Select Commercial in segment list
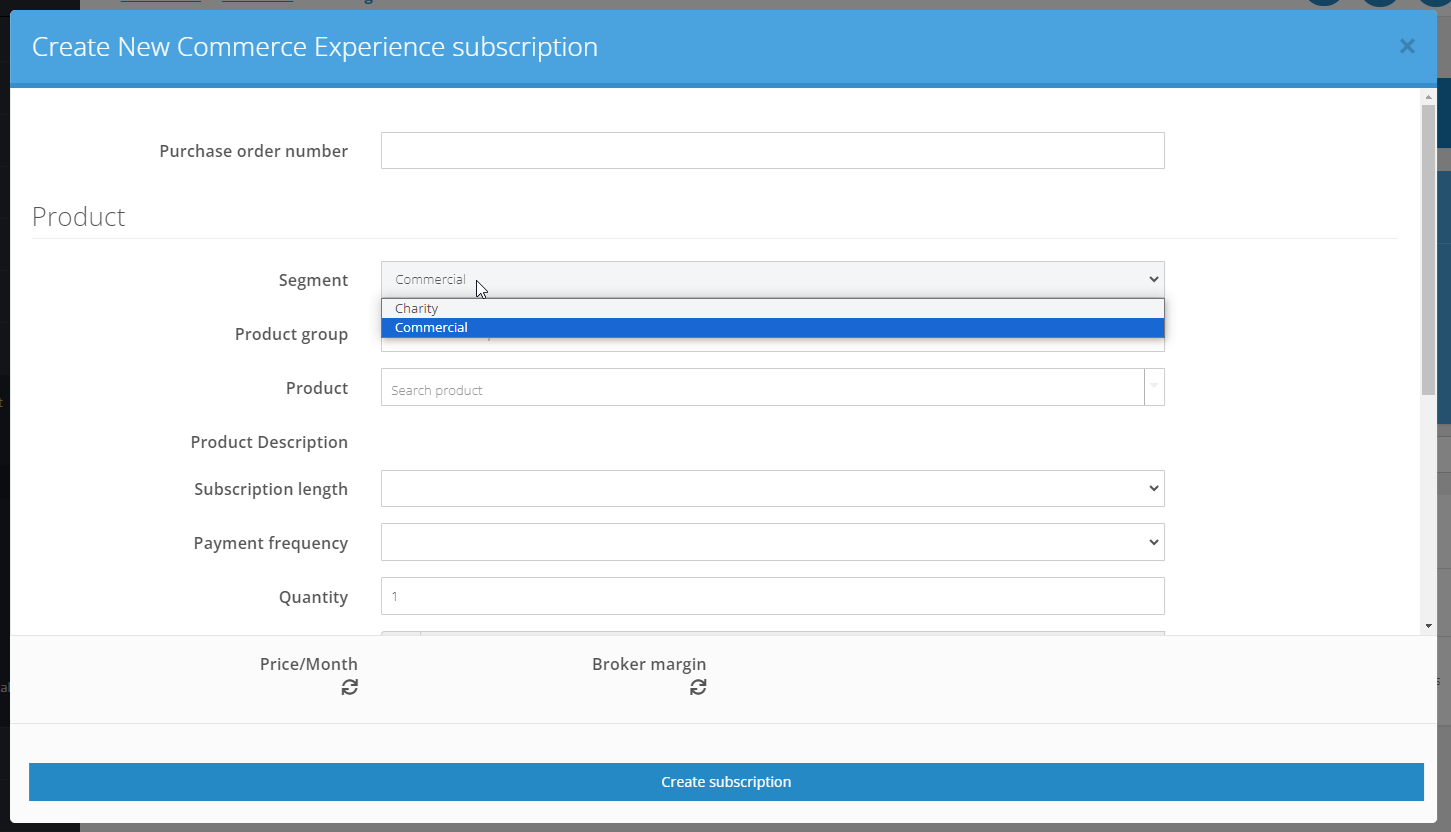Image resolution: width=1451 pixels, height=832 pixels. click(x=772, y=328)
